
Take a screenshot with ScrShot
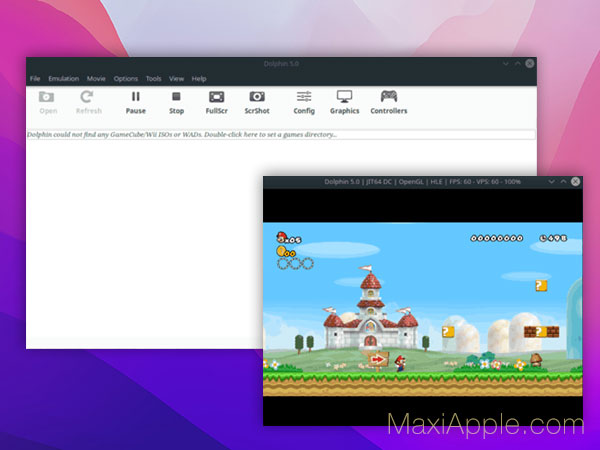(x=257, y=102)
